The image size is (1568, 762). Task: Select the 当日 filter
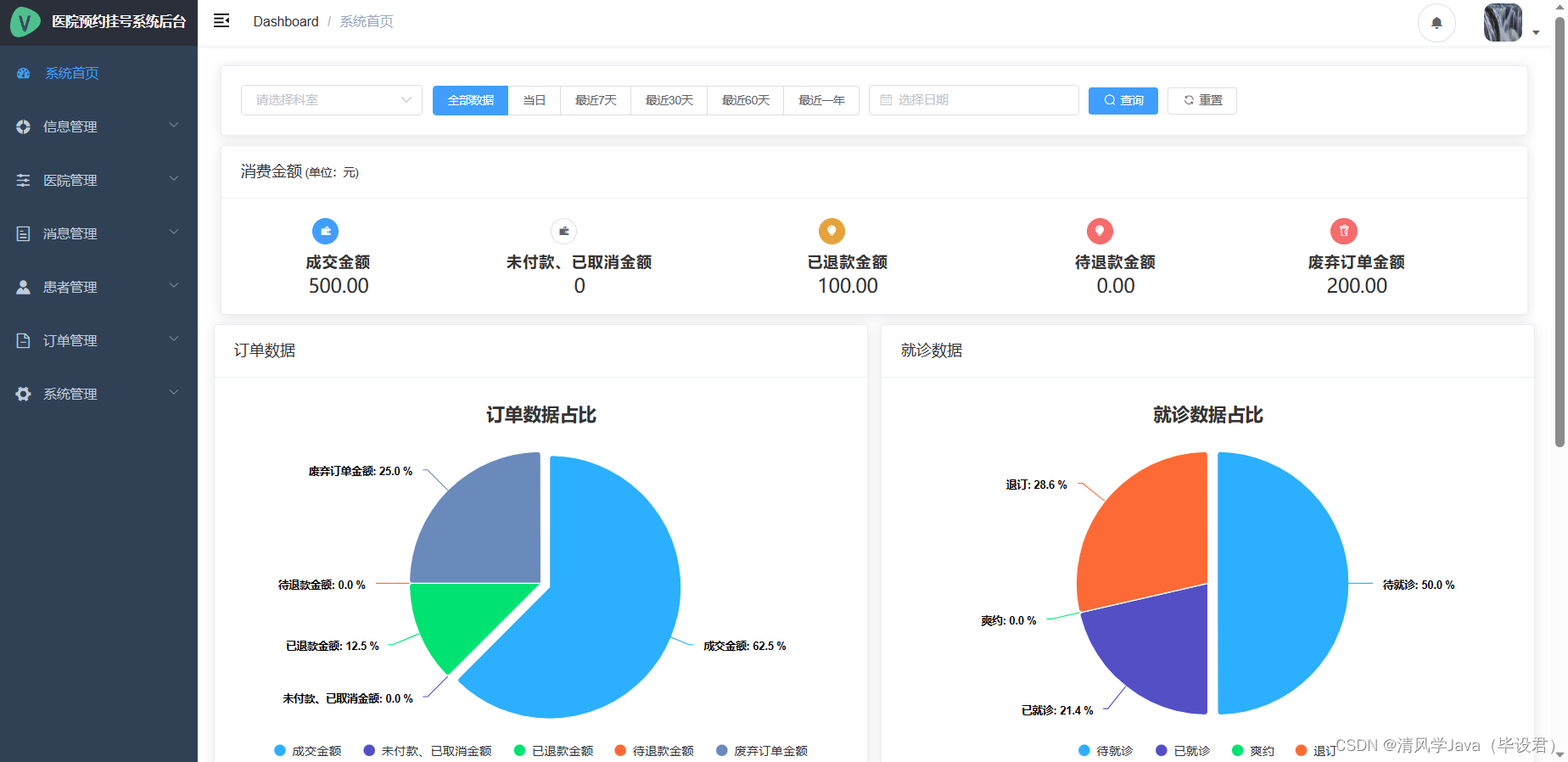tap(535, 100)
